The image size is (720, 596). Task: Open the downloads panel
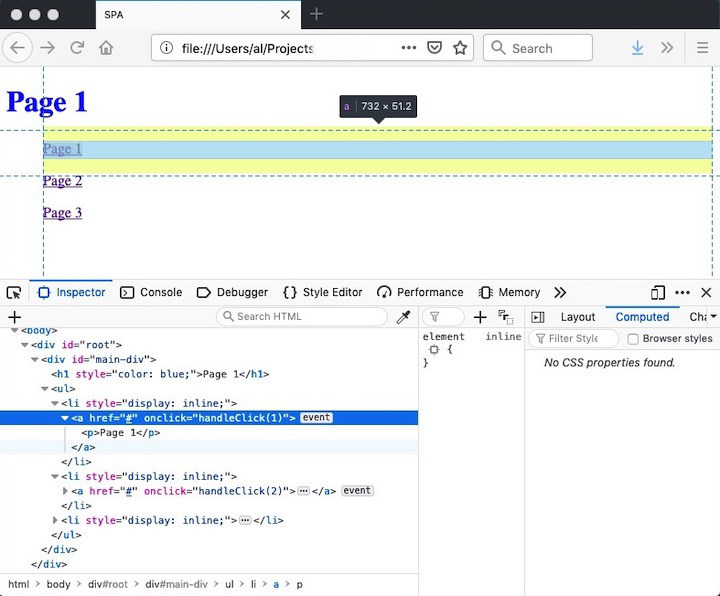point(637,48)
